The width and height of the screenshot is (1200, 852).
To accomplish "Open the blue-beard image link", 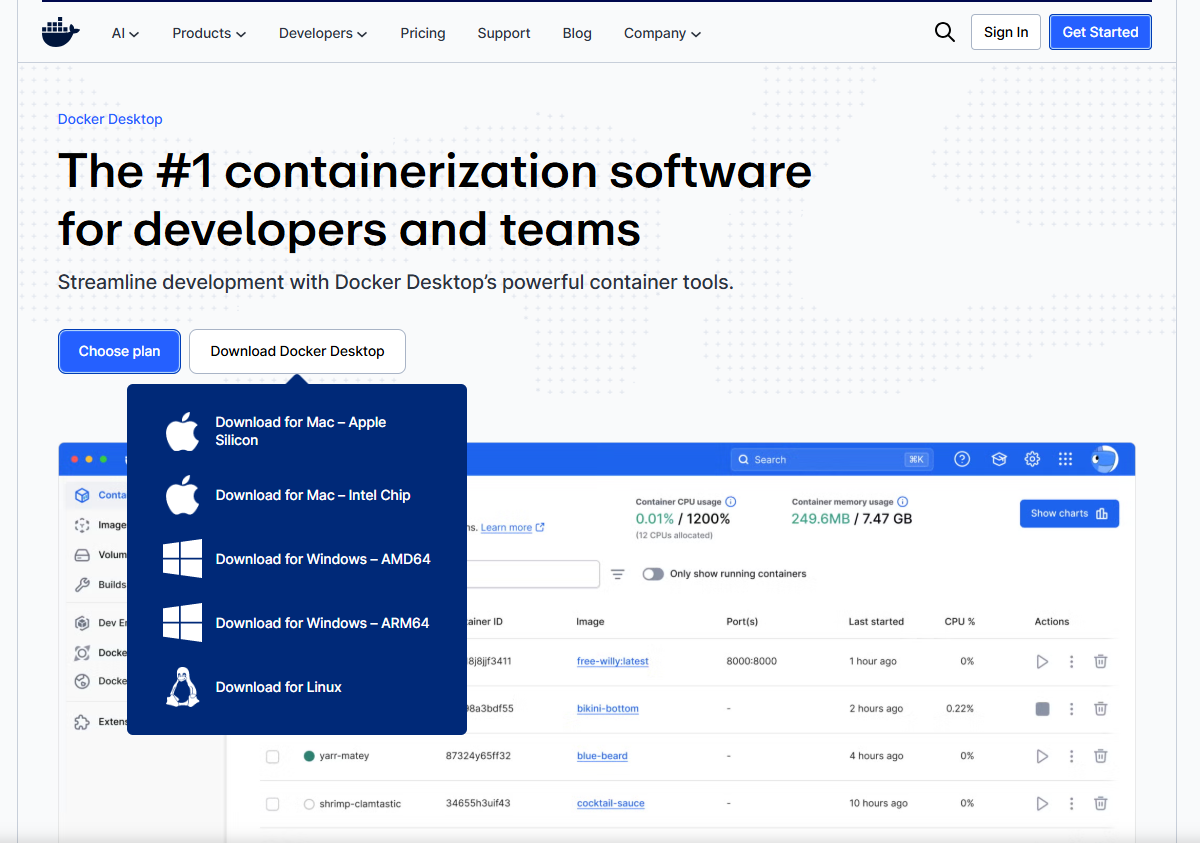I will pos(602,756).
